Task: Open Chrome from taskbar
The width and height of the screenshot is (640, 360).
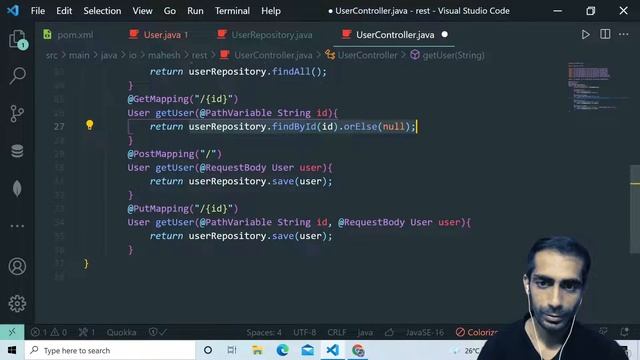Action: (x=358, y=350)
